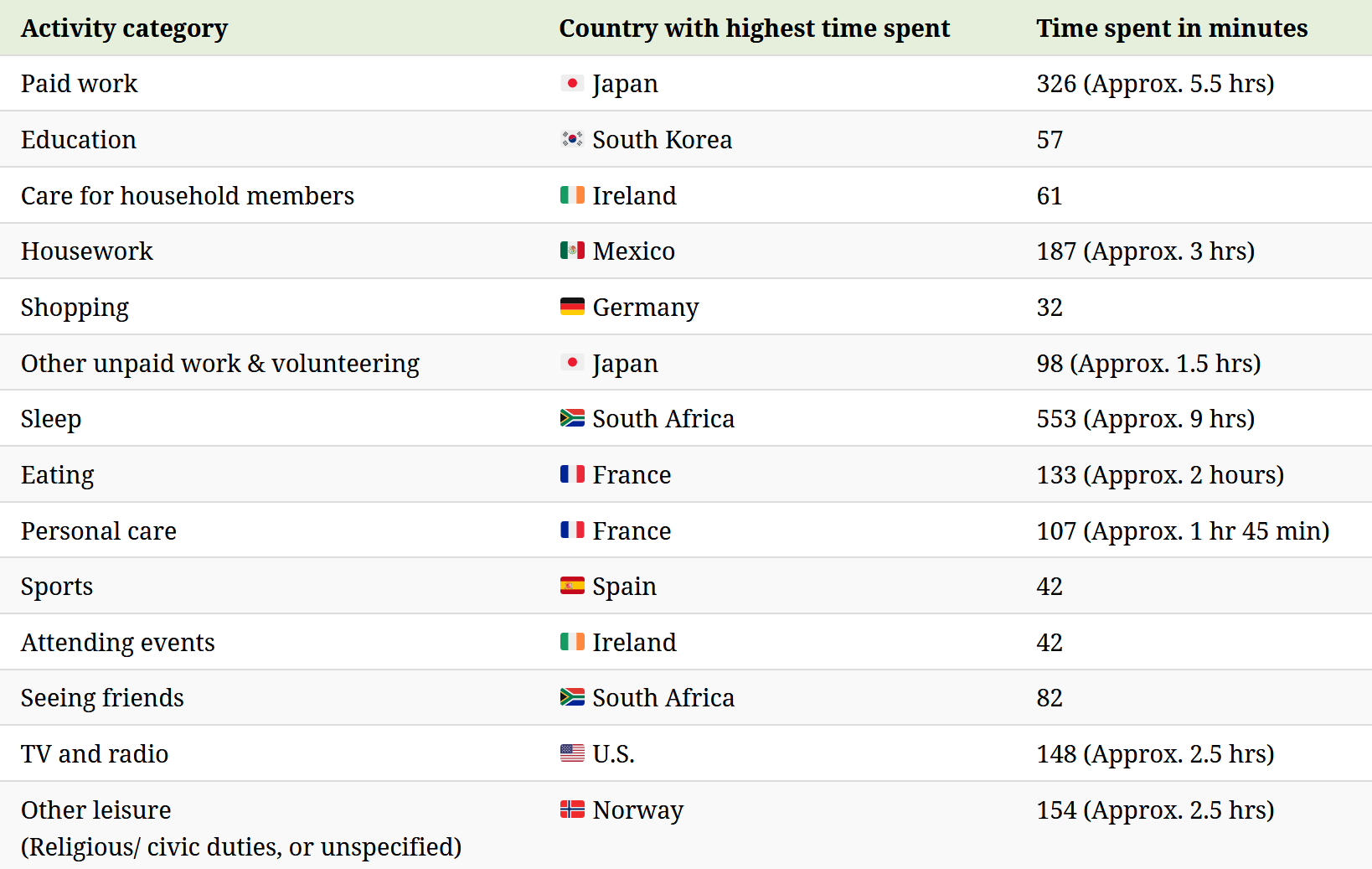This screenshot has width=1372, height=869.
Task: Click the France flag in Eating row
Action: [572, 474]
